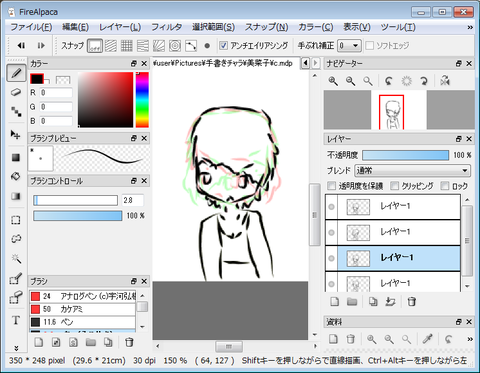Enable crisscross grid snap
This screenshot has width=480, height=373.
point(127,46)
